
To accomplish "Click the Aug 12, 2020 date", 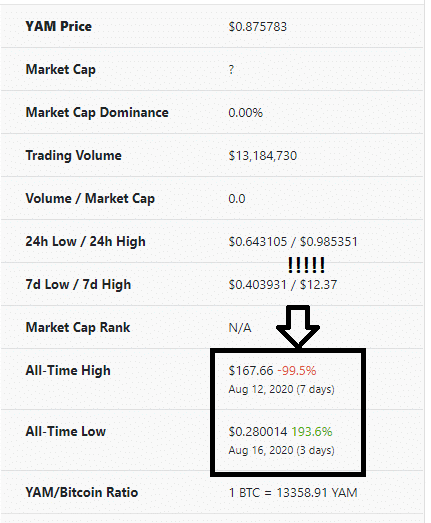I will (x=261, y=389).
